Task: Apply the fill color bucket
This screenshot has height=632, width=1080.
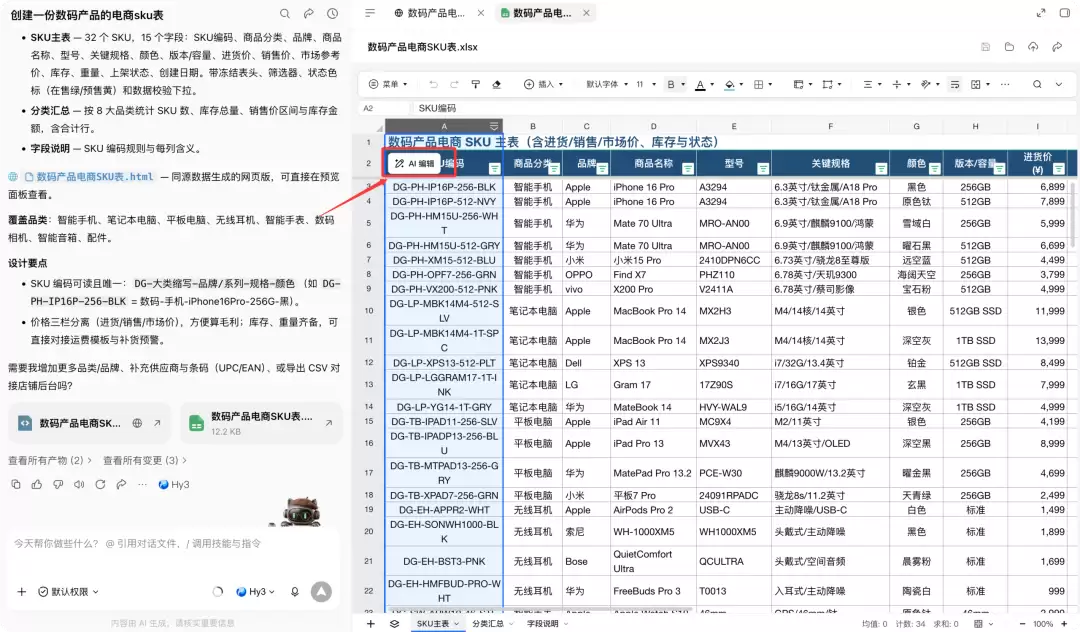Action: point(729,85)
